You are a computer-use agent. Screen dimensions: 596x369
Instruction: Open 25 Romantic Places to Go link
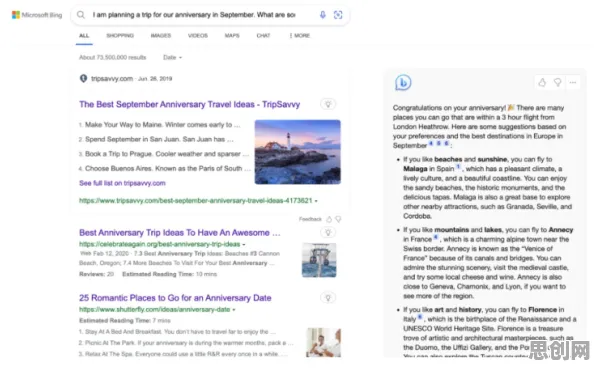175,298
